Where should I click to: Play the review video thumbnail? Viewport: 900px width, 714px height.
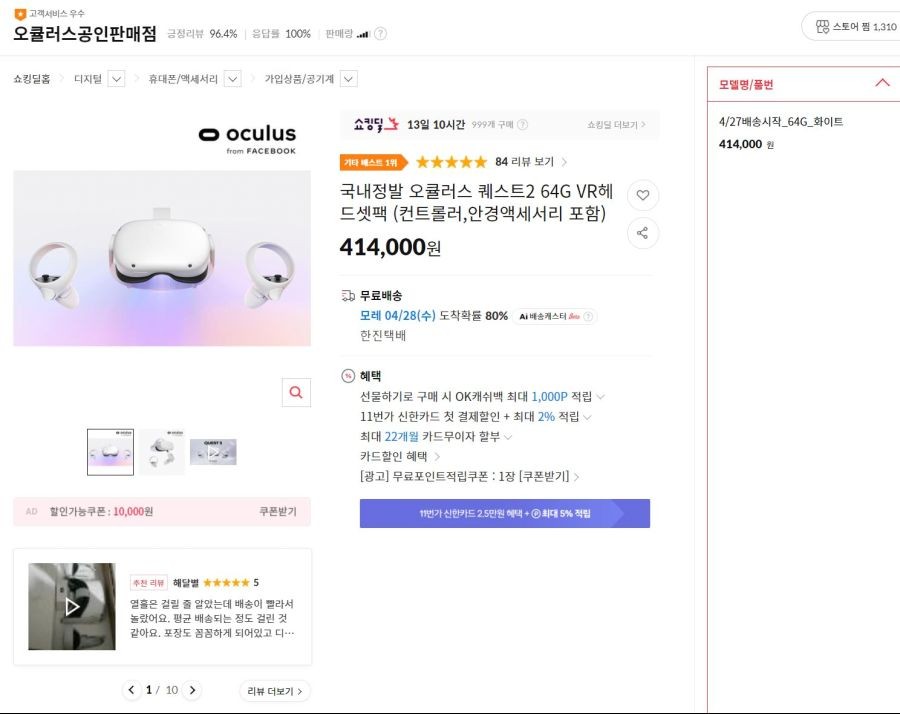[72, 606]
